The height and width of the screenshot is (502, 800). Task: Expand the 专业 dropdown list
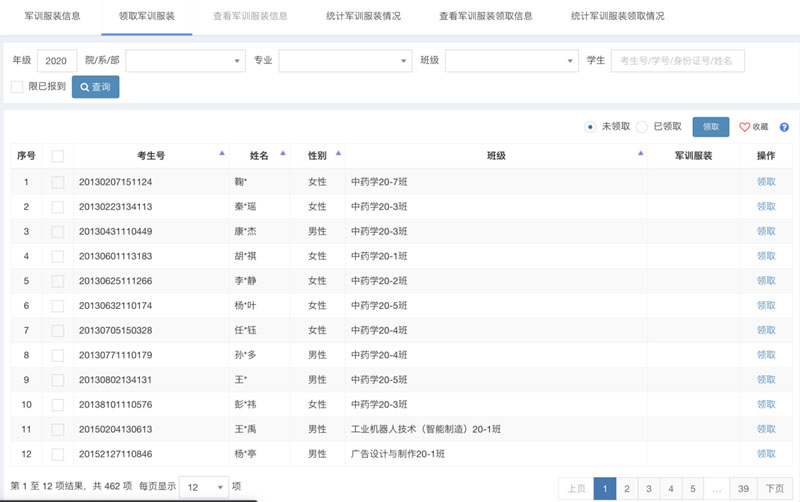345,61
